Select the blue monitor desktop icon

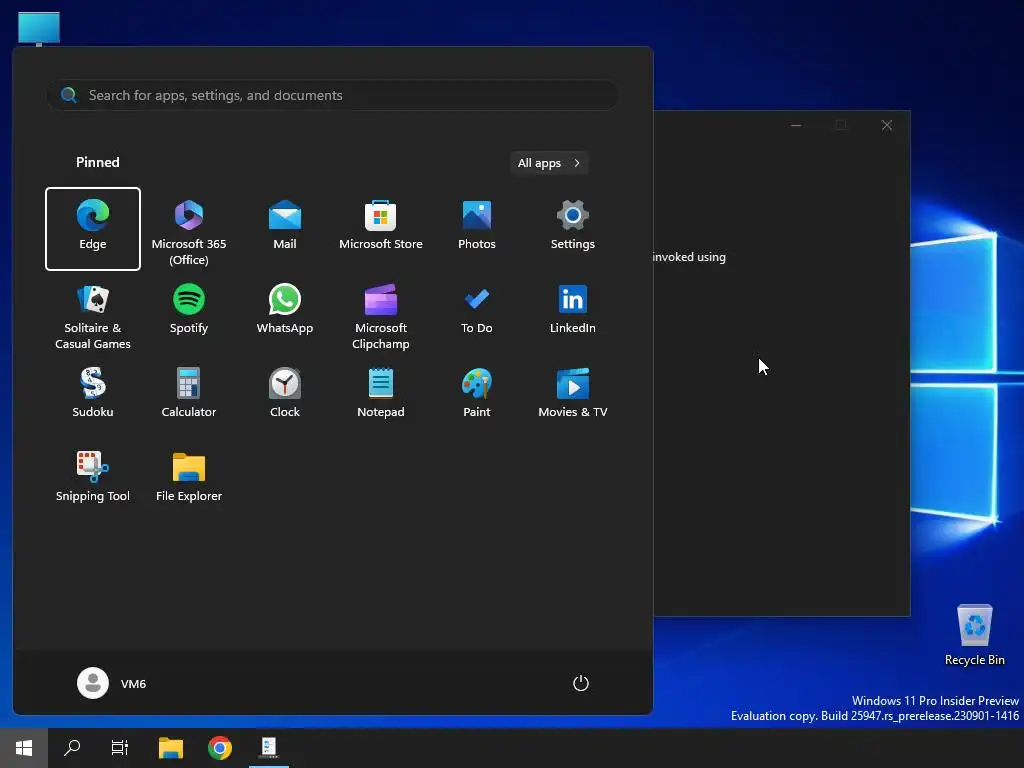39,29
